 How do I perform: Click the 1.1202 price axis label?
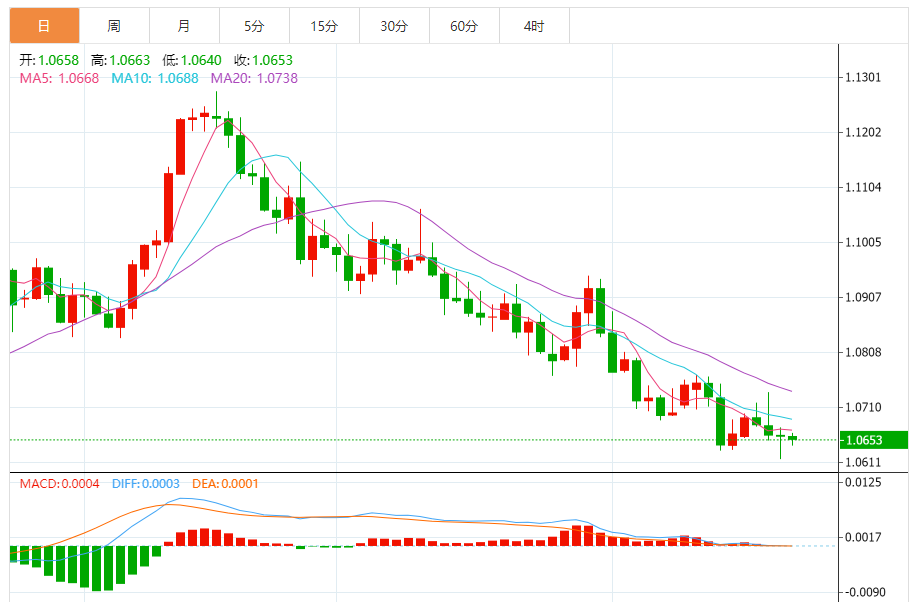click(x=863, y=133)
